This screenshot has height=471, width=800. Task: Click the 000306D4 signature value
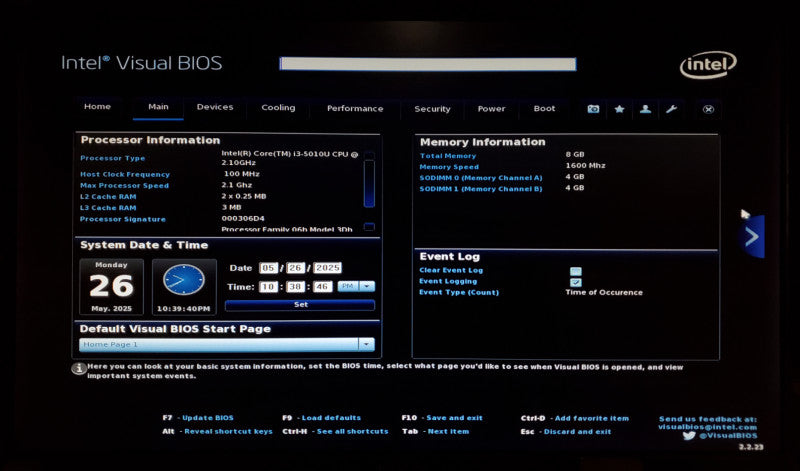[x=243, y=218]
